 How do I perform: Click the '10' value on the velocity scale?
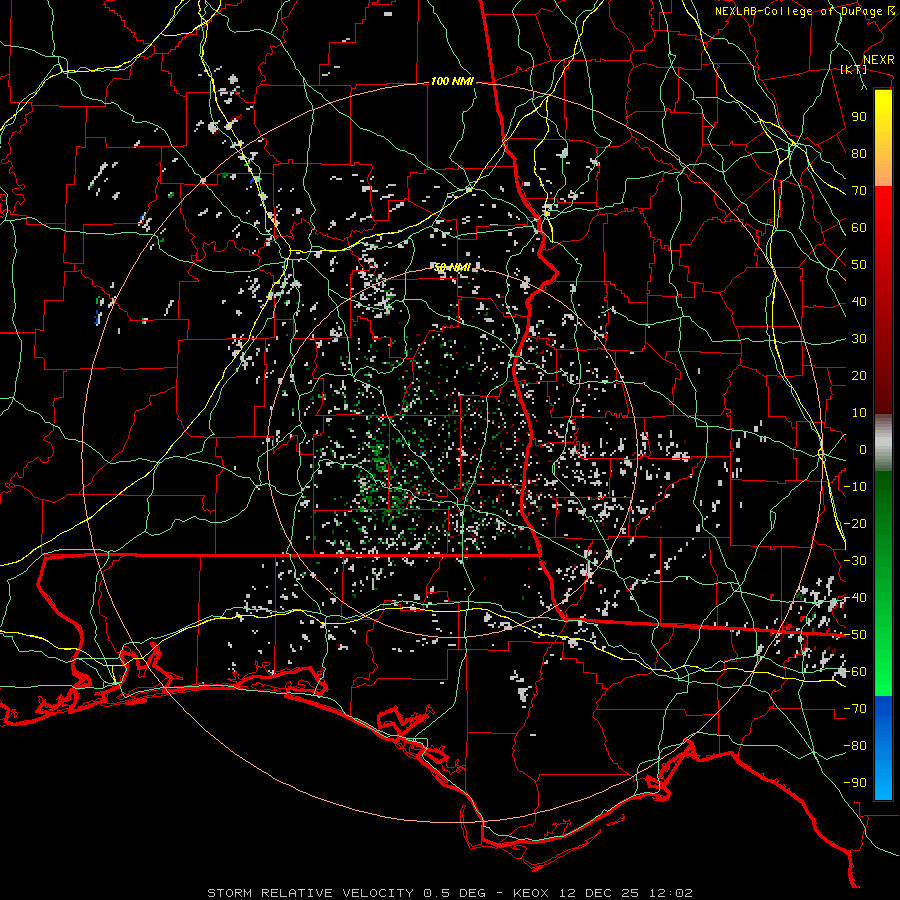[x=859, y=413]
